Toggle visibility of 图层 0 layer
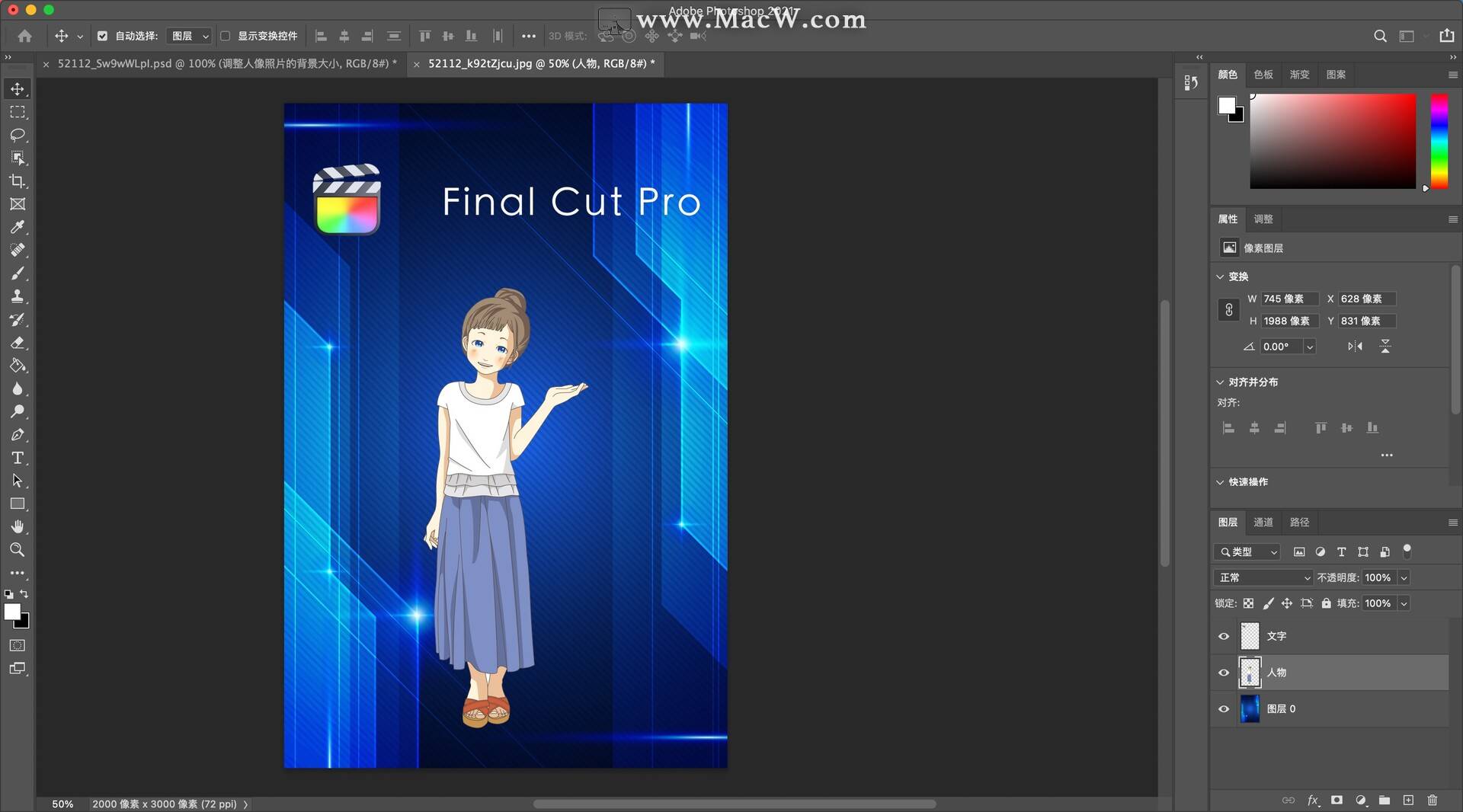Image resolution: width=1463 pixels, height=812 pixels. [x=1224, y=709]
